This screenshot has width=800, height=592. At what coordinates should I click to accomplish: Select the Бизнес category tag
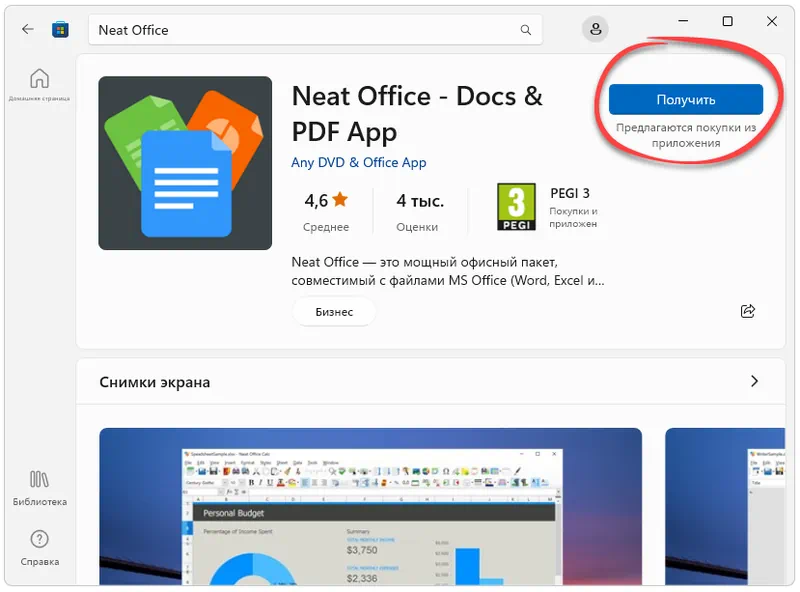pos(334,312)
